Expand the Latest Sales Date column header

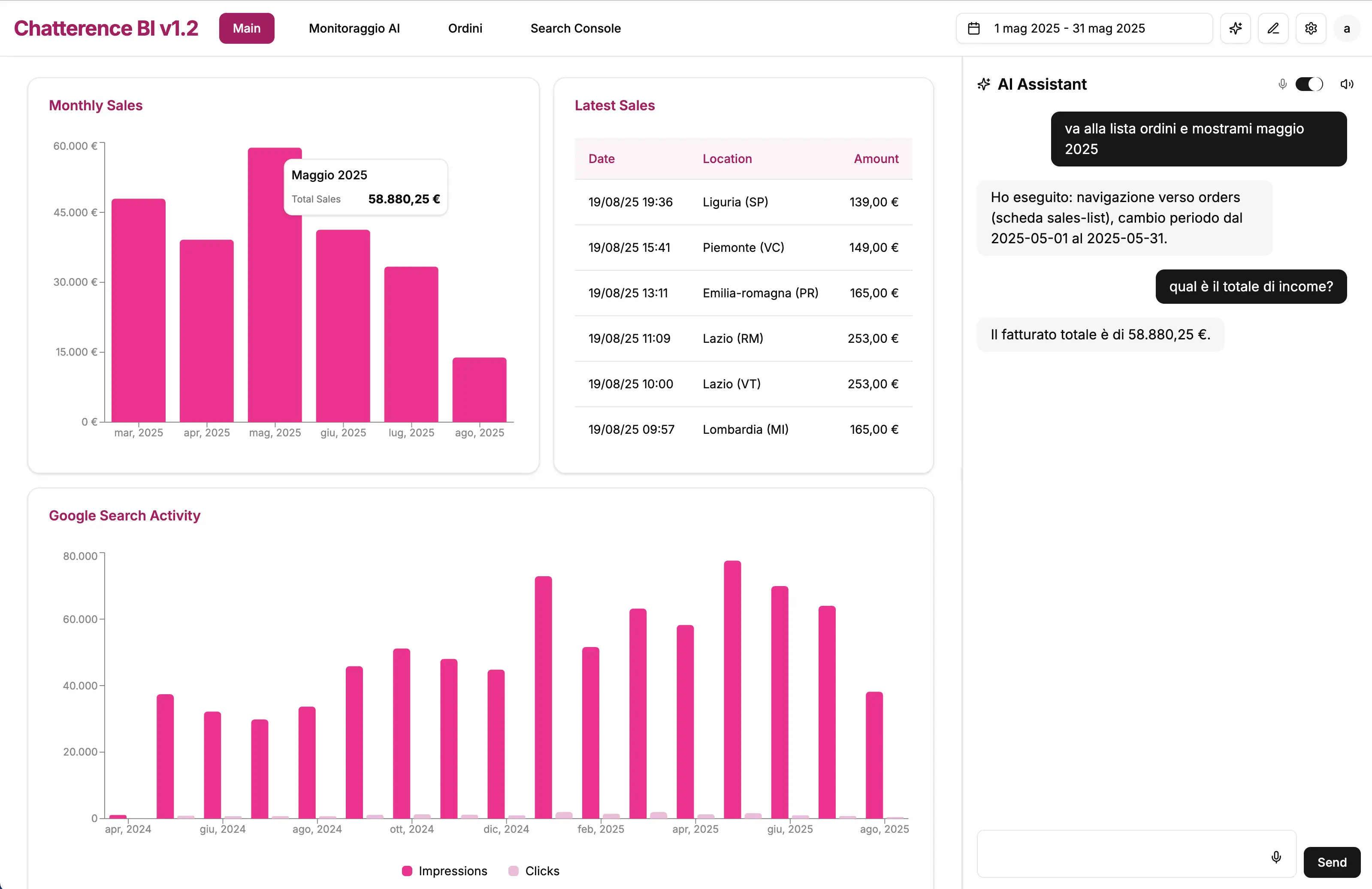[x=601, y=159]
